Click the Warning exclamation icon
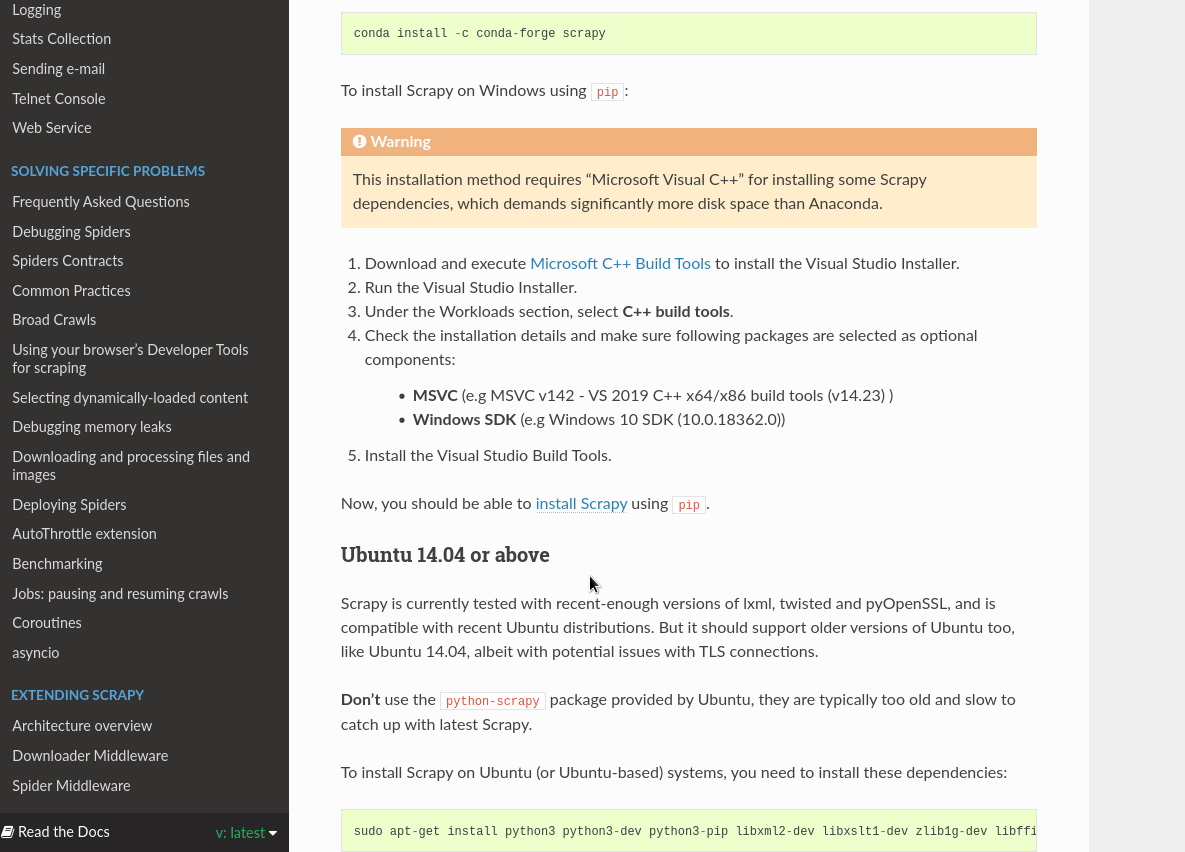Viewport: 1185px width, 852px height. 360,141
